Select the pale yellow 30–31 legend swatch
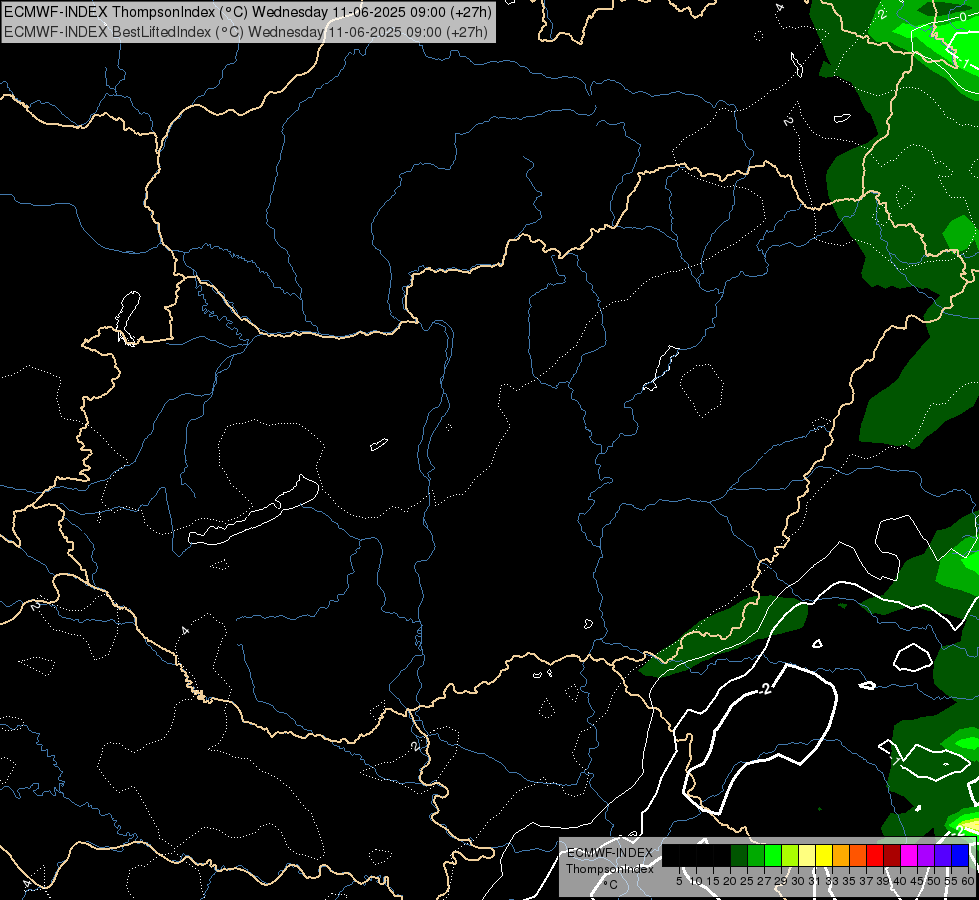The width and height of the screenshot is (979, 900). [807, 855]
